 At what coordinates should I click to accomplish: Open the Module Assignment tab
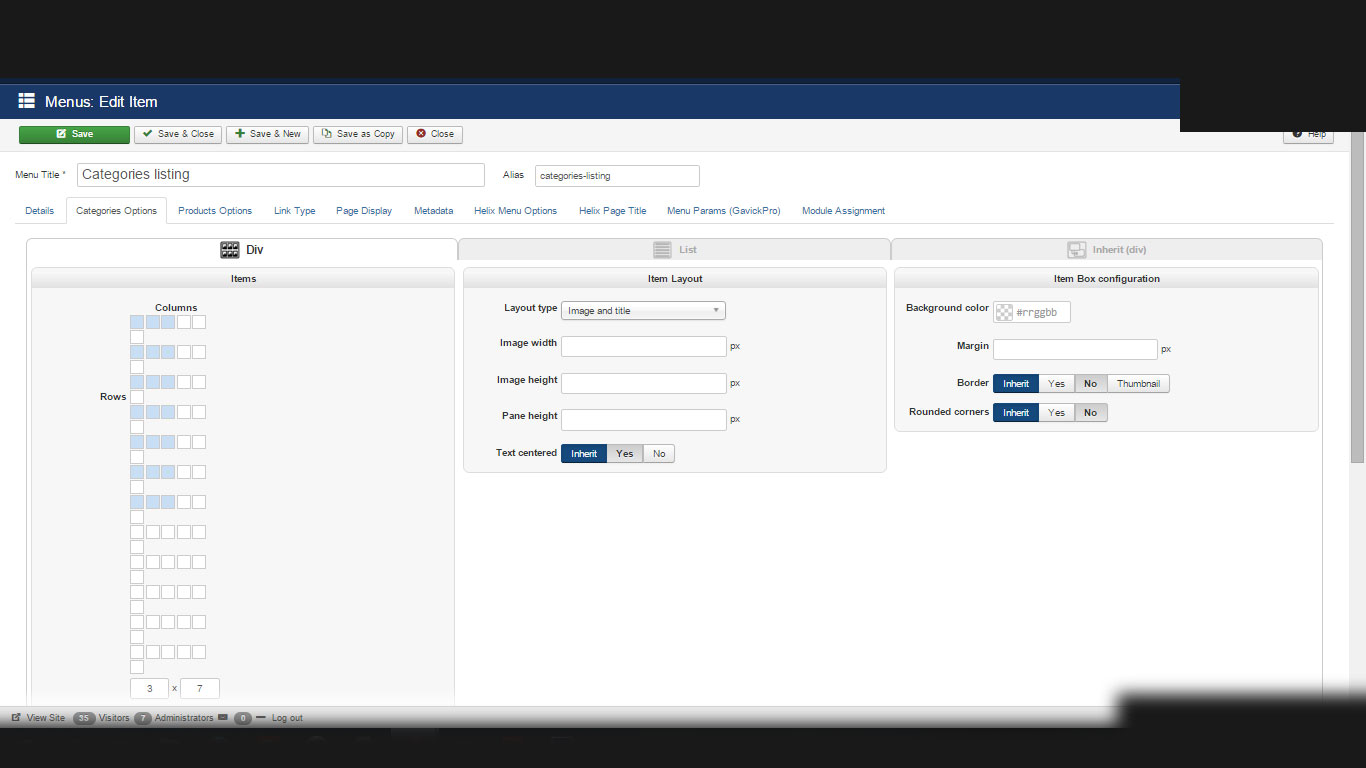point(843,211)
